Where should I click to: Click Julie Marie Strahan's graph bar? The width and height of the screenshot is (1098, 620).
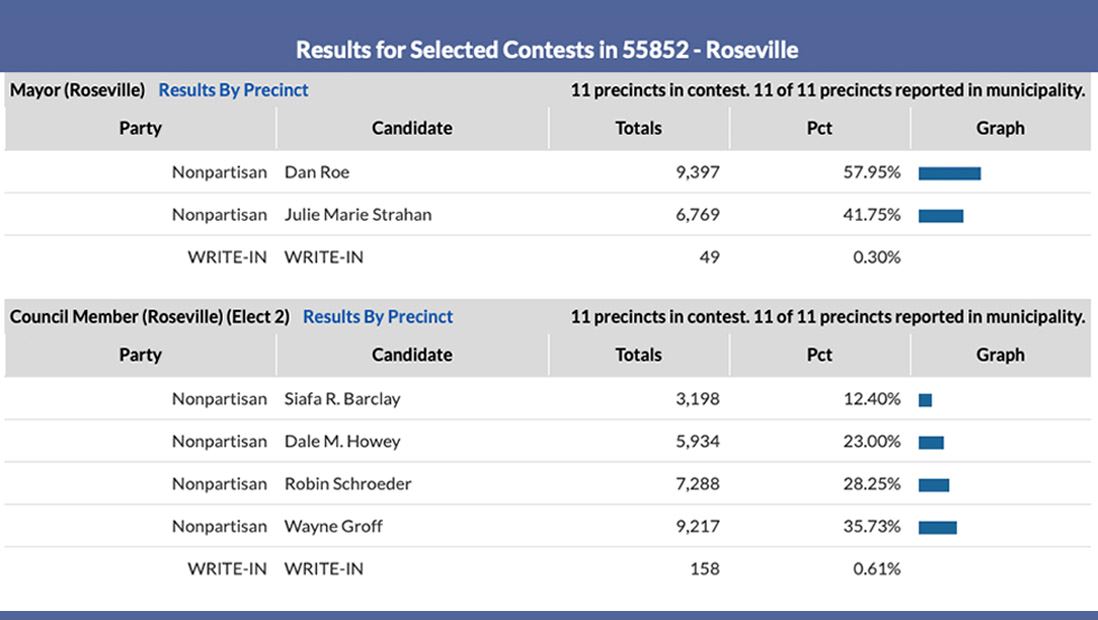pos(940,213)
